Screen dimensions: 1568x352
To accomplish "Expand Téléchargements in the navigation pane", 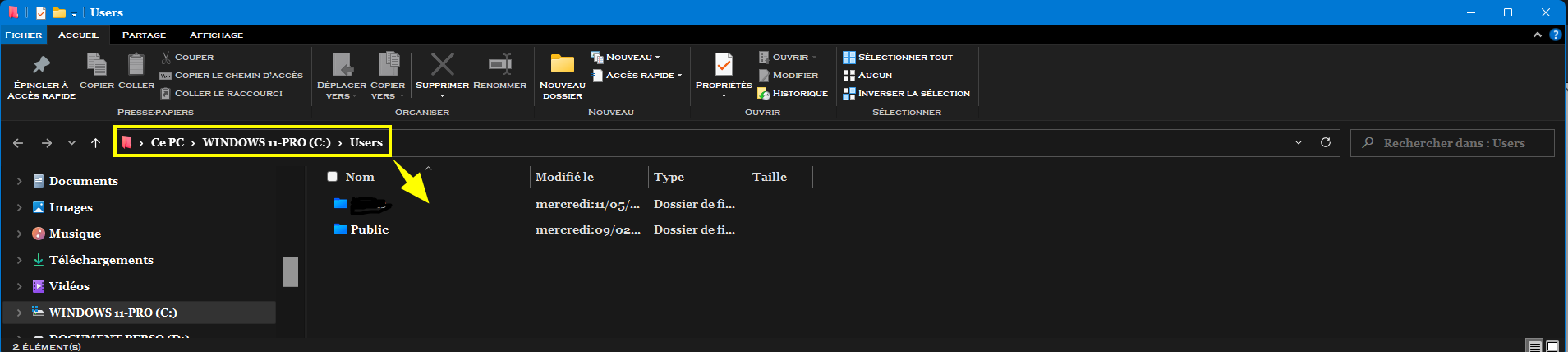I will click(x=19, y=260).
